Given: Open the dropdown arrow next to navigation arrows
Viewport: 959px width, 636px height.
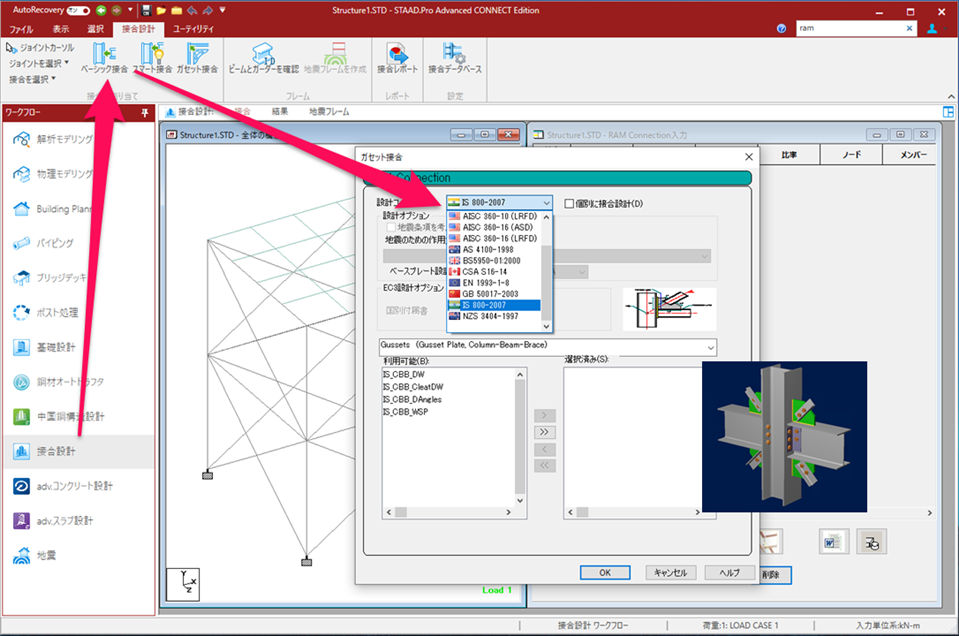Looking at the screenshot, I should (130, 10).
